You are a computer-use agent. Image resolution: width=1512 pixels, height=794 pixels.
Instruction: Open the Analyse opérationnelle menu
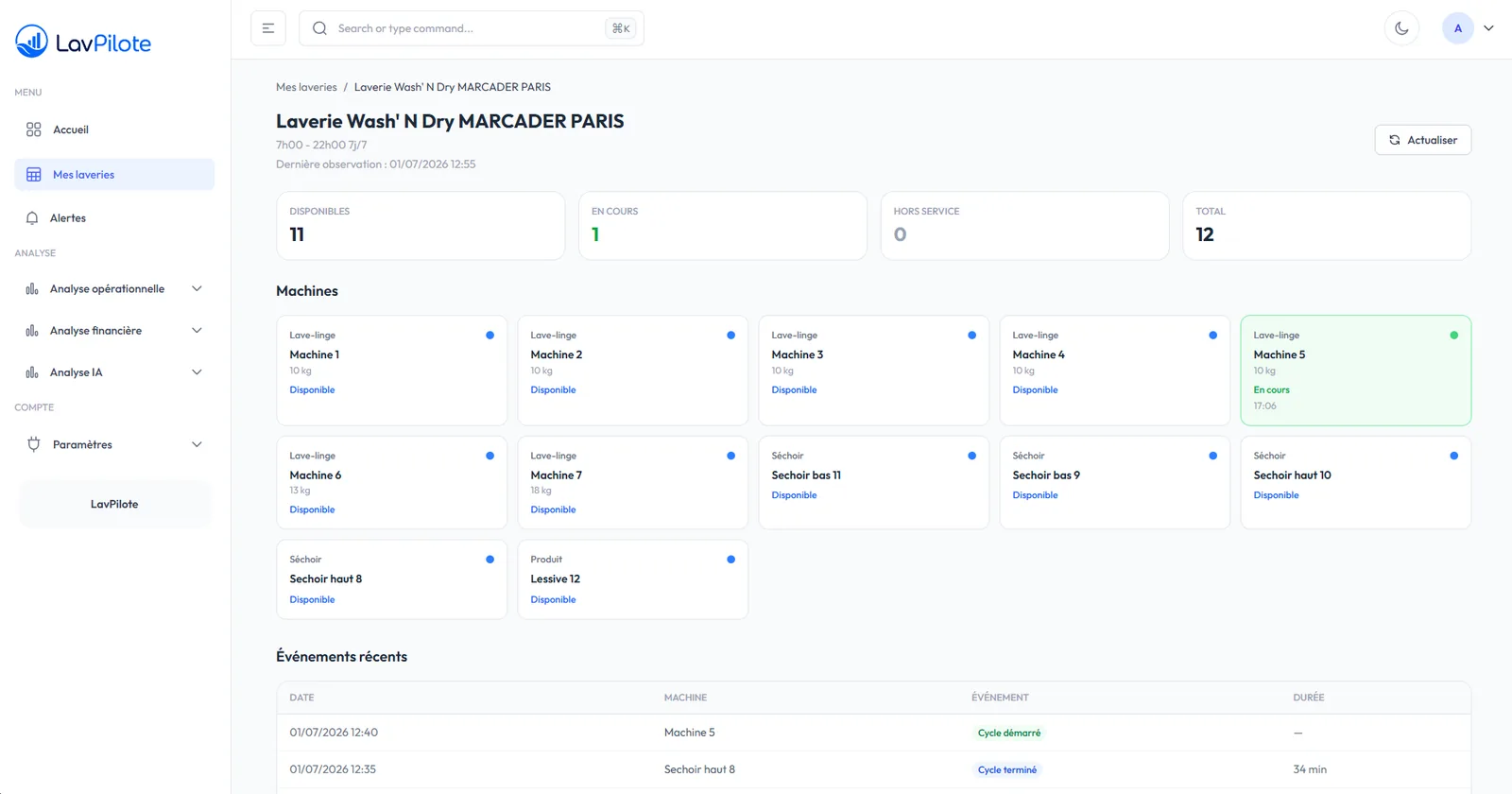114,289
